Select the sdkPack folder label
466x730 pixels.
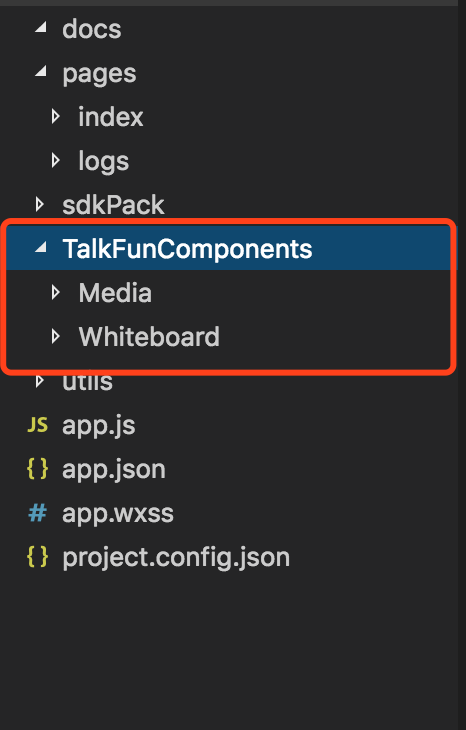pos(113,205)
